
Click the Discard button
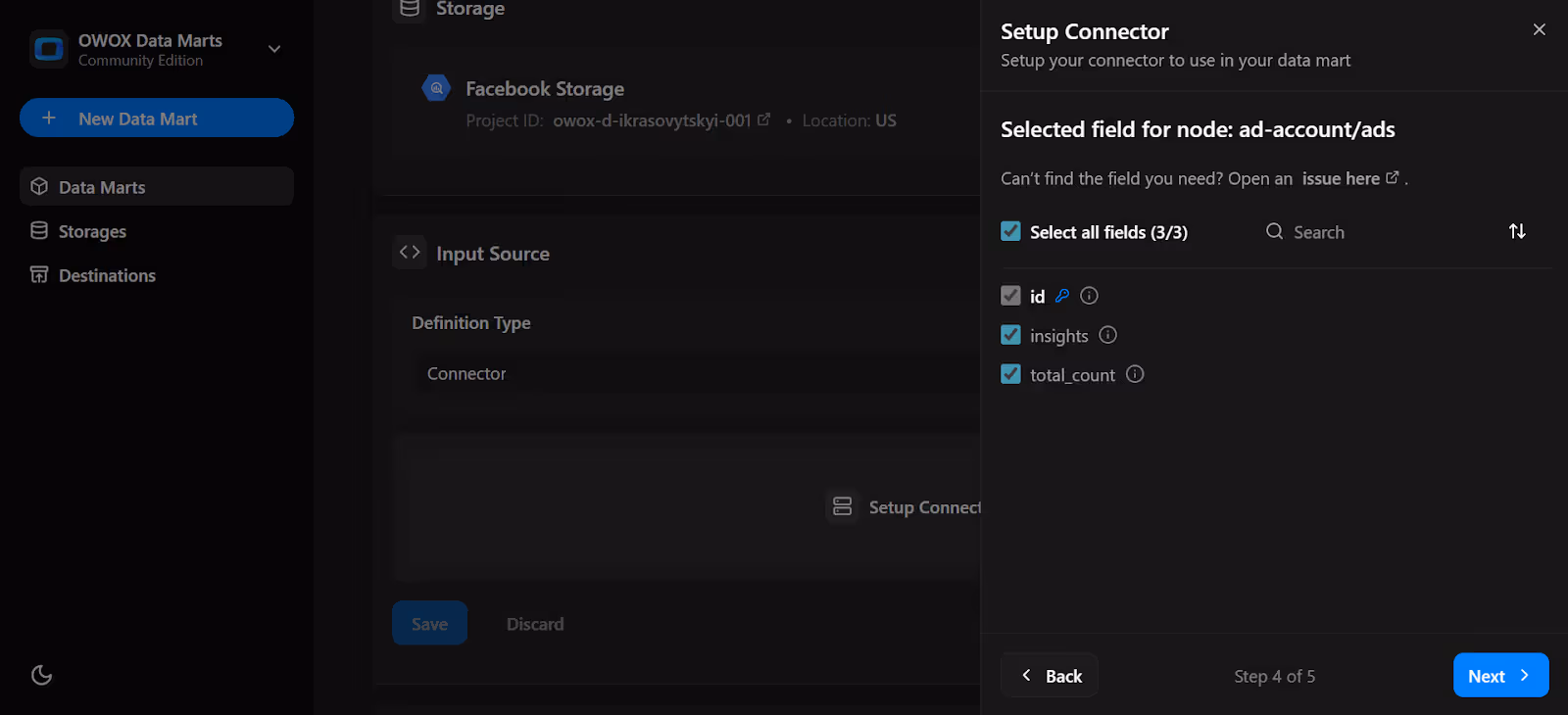(x=535, y=623)
